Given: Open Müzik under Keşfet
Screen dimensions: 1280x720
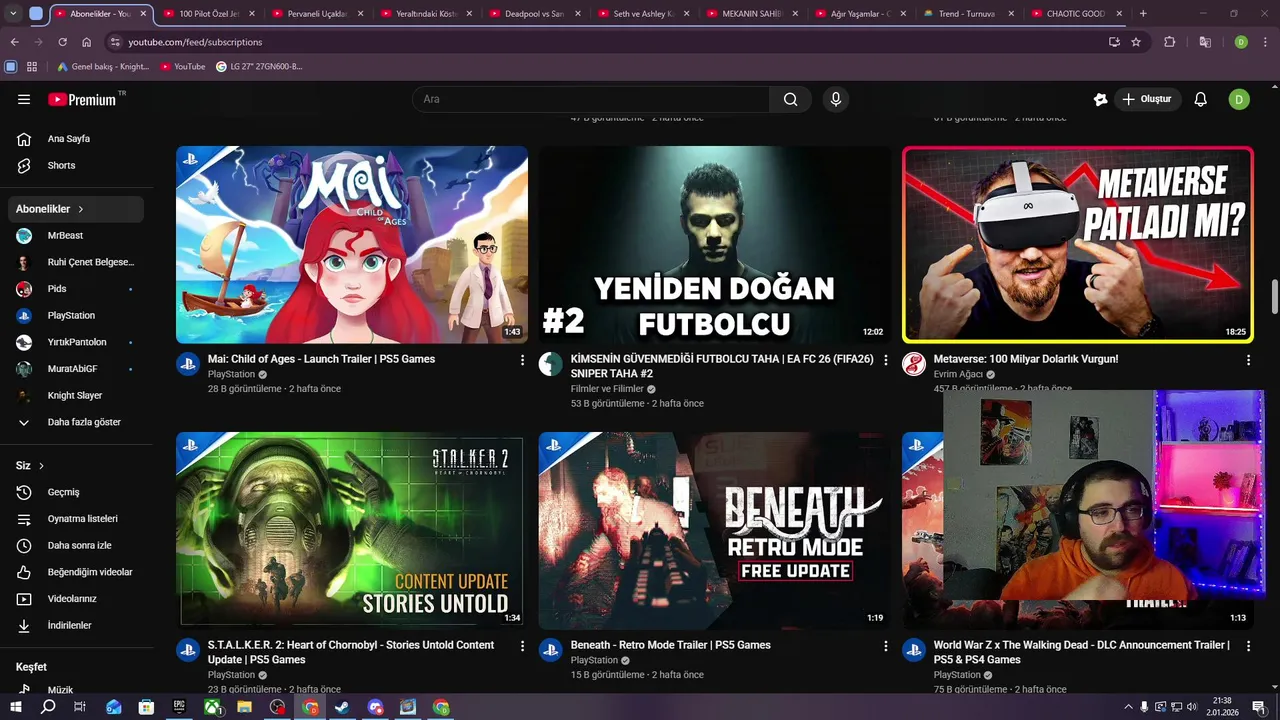Looking at the screenshot, I should point(78,690).
